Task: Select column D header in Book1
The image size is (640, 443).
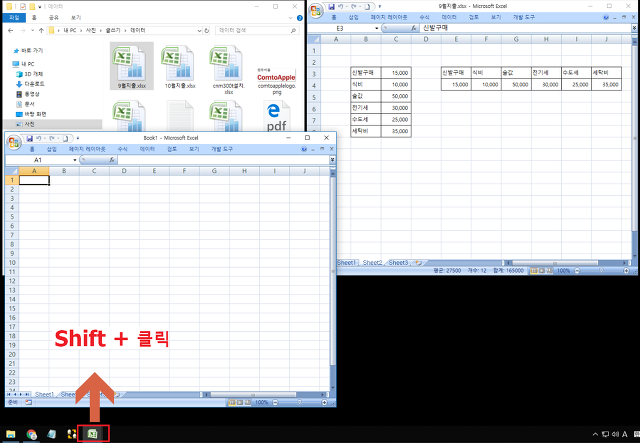Action: click(124, 171)
